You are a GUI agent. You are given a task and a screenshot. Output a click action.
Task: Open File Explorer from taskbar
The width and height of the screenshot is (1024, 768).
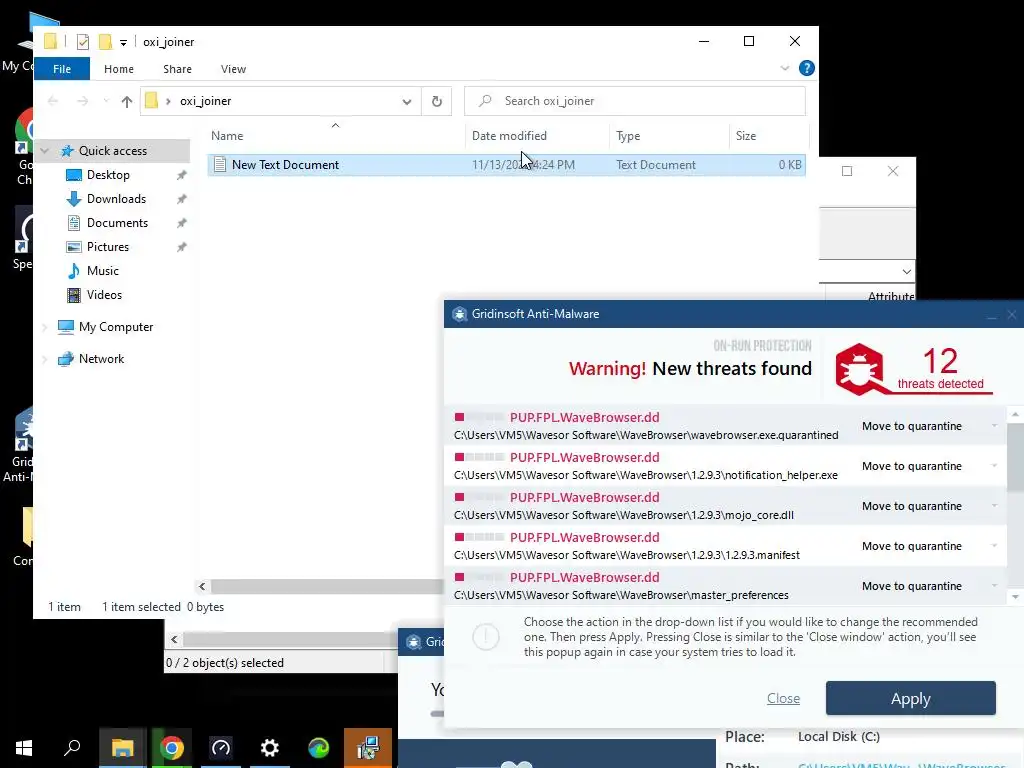(122, 748)
